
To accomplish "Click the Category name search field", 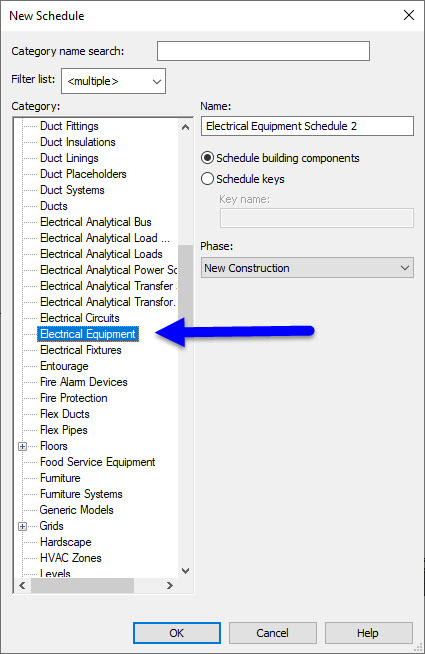I will pos(263,51).
